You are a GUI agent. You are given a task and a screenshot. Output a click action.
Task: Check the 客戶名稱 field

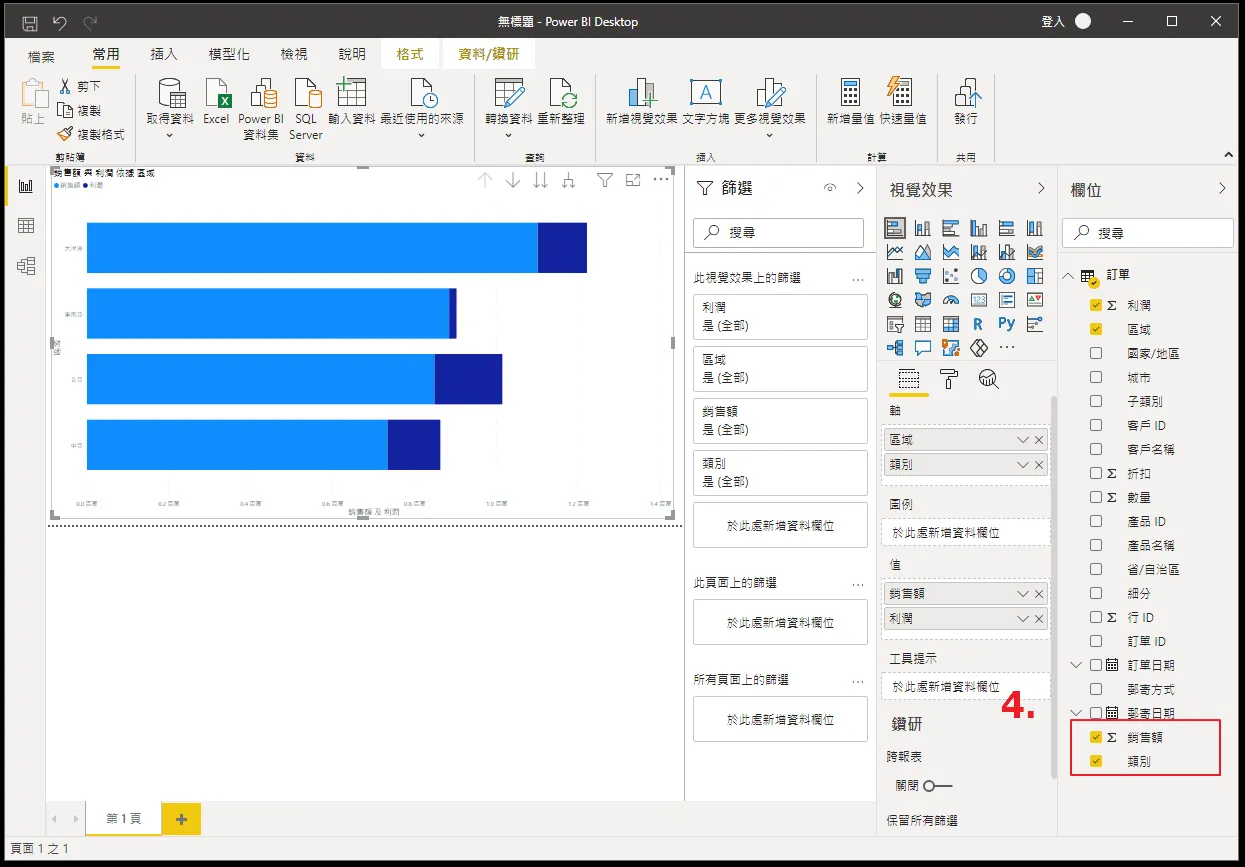pyautogui.click(x=1096, y=449)
